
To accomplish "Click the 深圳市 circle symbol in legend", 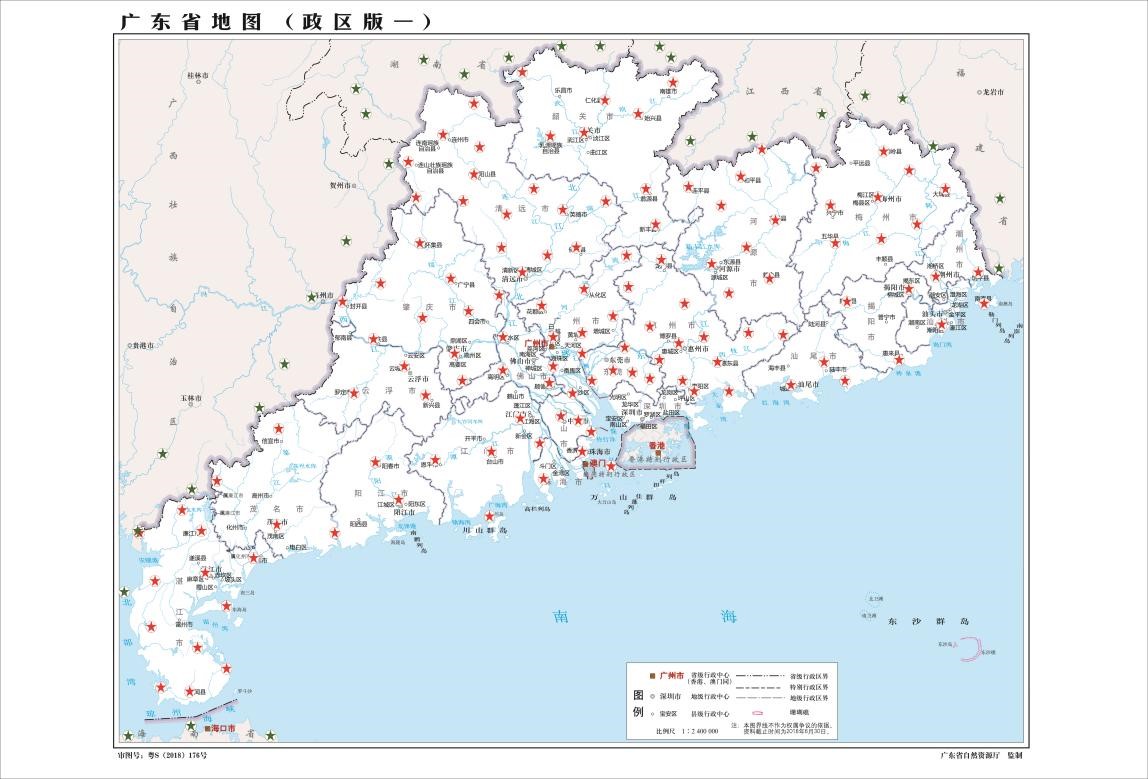I will pyautogui.click(x=651, y=696).
